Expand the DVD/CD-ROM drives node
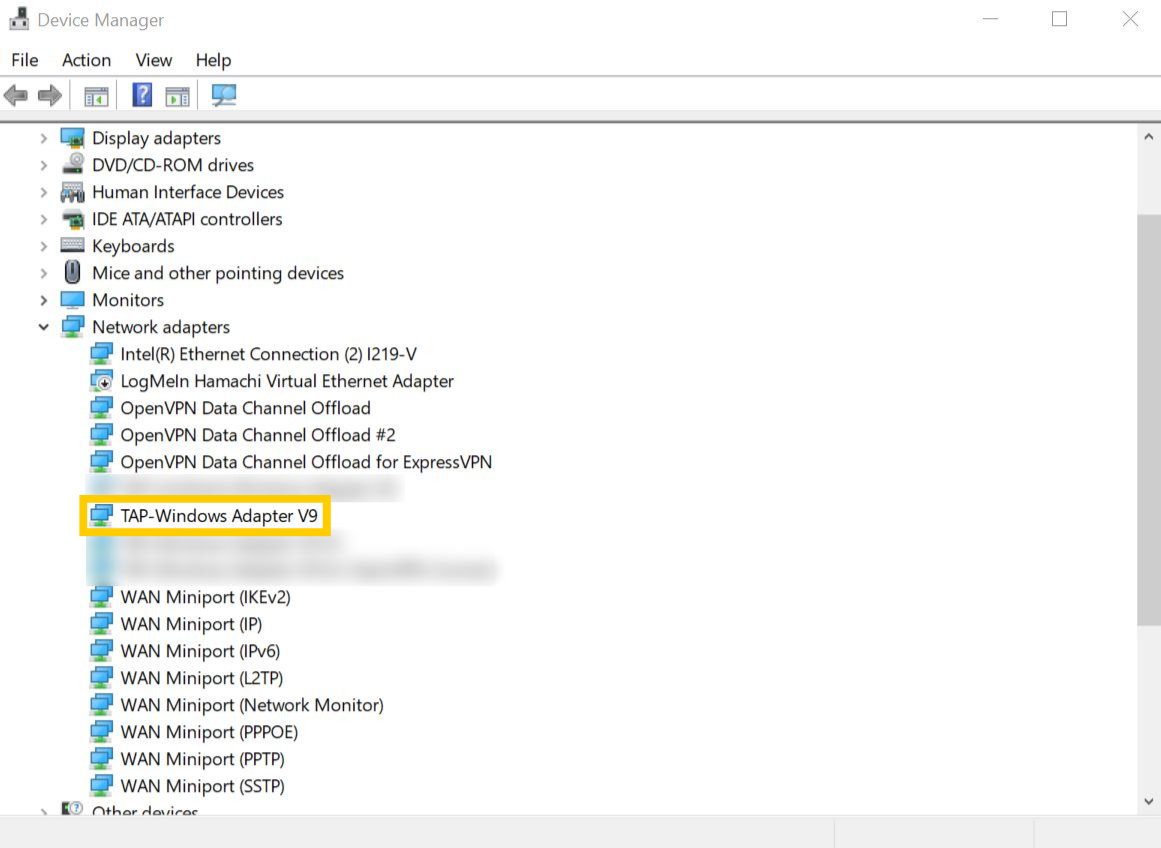 (x=44, y=165)
